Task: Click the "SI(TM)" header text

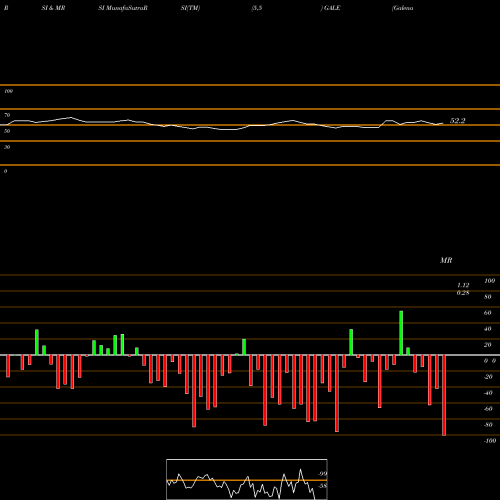Action: pos(190,8)
